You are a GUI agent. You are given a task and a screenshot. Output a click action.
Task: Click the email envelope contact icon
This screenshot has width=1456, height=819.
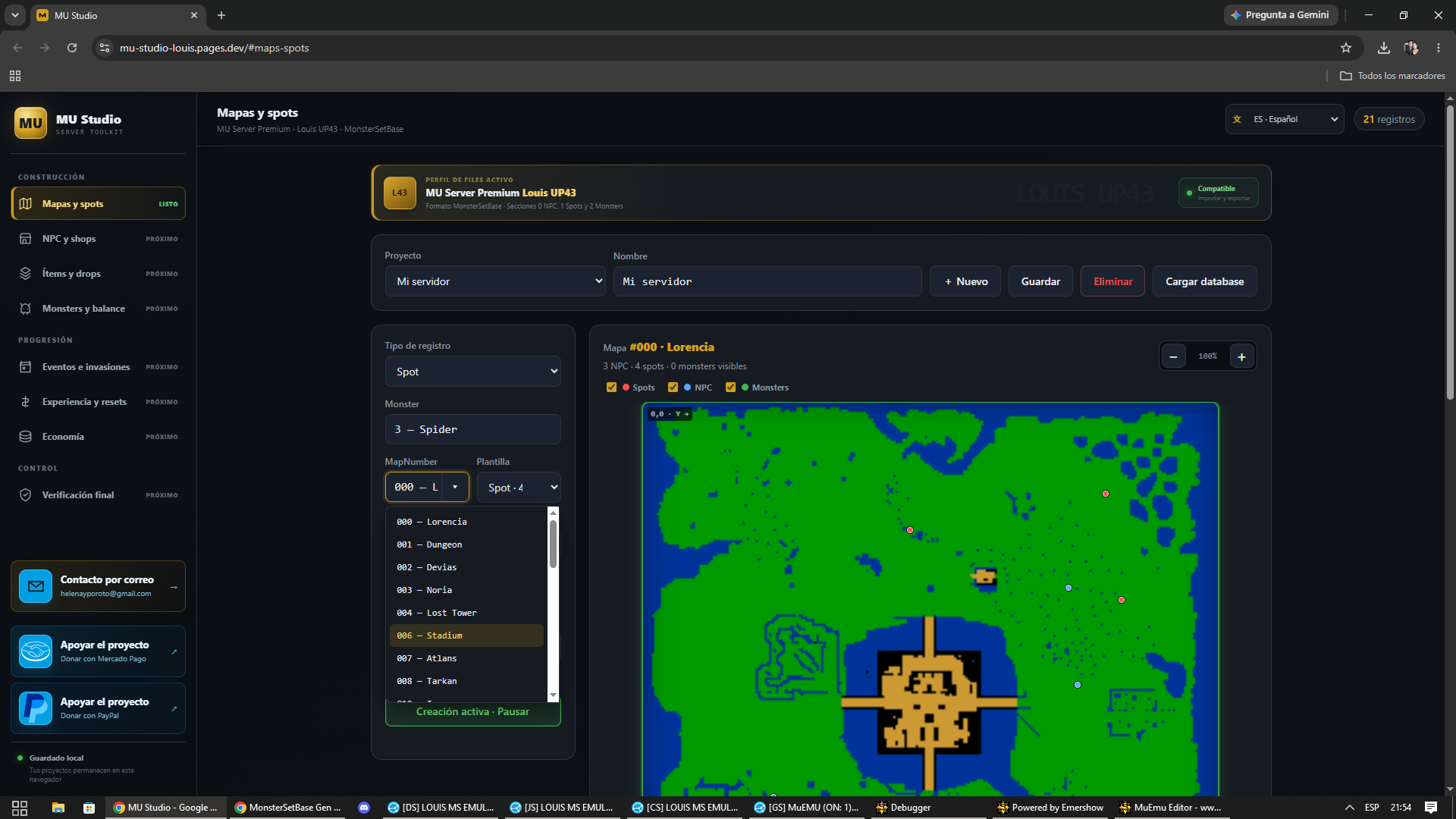click(x=36, y=586)
